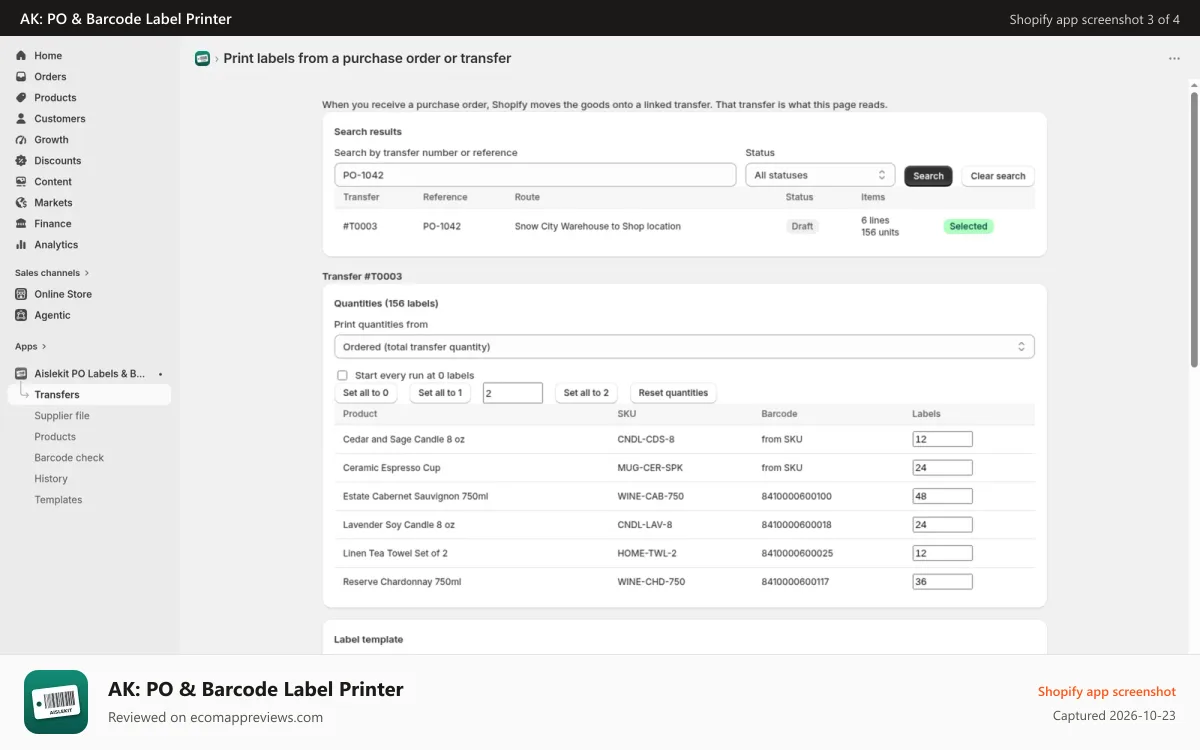Click SKU CNDL-CDS-8
This screenshot has height=750, width=1200.
tap(646, 440)
